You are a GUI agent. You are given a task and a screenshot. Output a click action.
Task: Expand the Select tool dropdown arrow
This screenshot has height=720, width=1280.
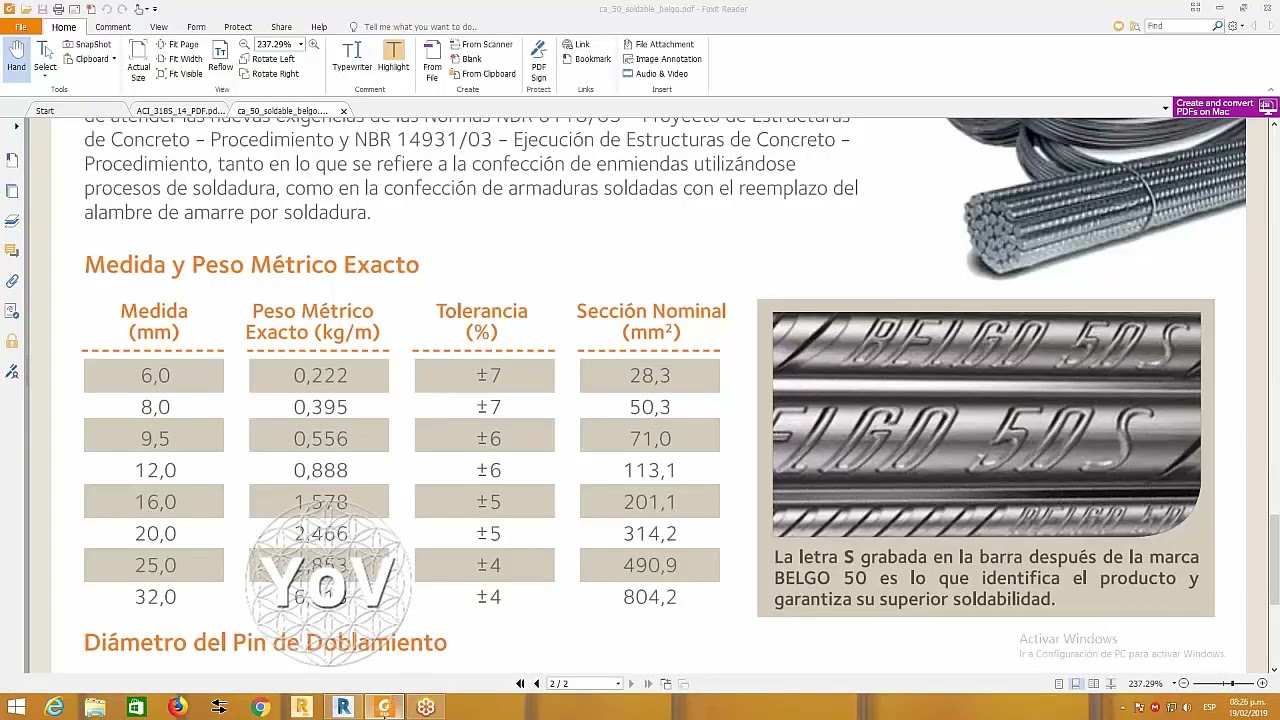pos(45,78)
